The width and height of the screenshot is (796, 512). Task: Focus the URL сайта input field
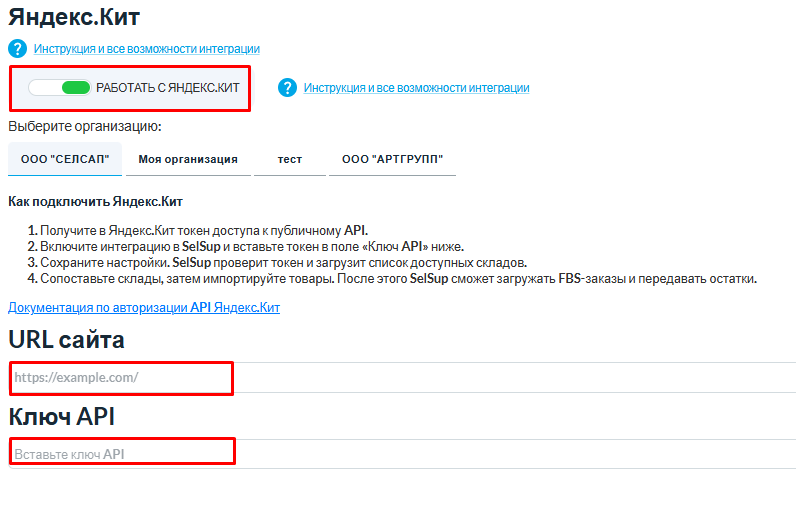coord(402,378)
